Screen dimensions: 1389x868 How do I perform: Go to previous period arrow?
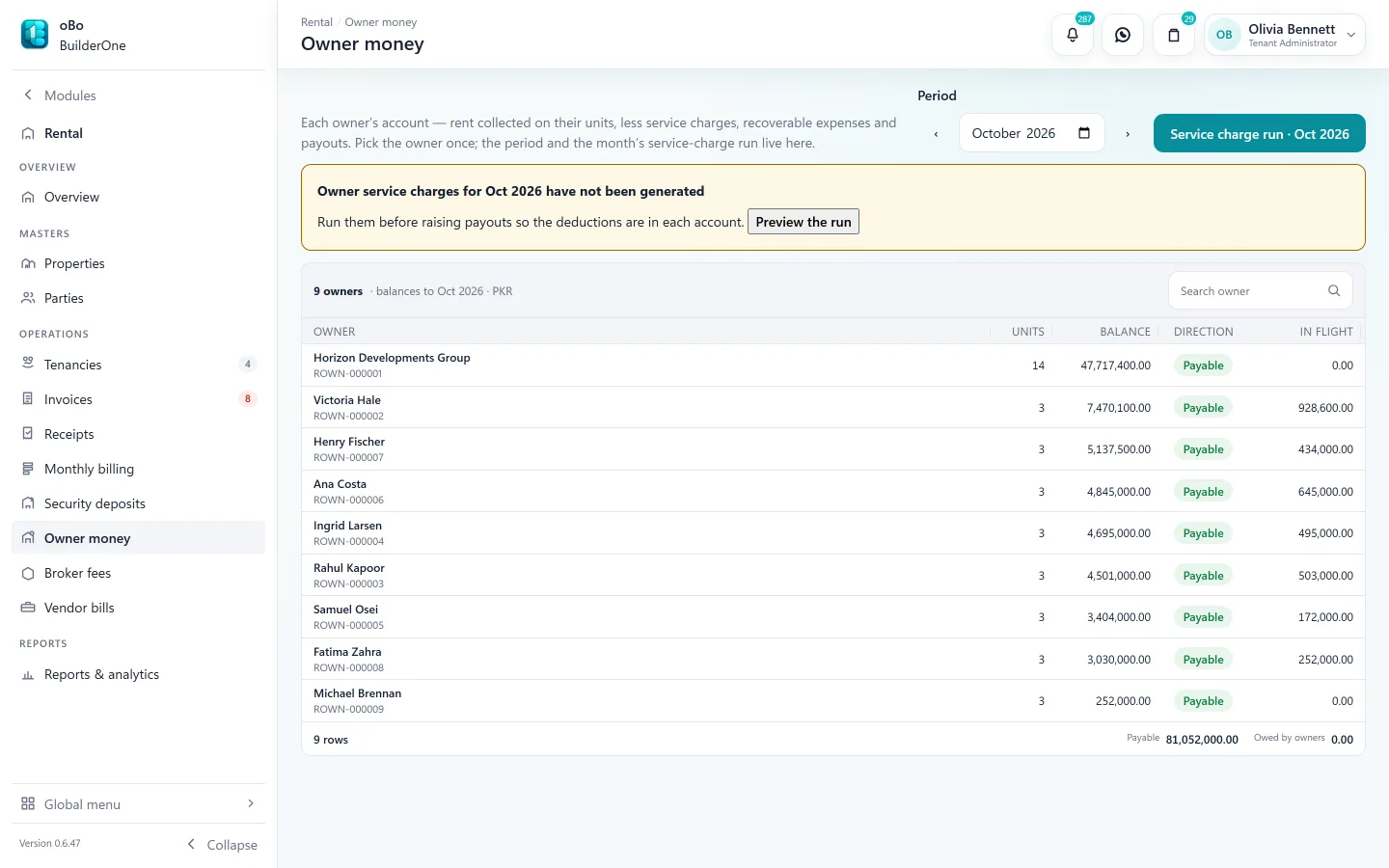(x=936, y=134)
